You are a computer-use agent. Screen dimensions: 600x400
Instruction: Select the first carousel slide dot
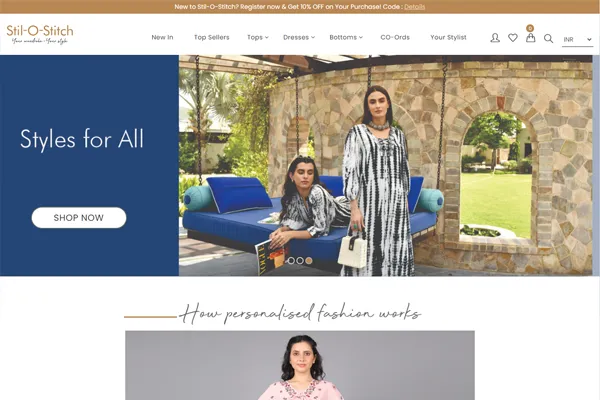[291, 261]
